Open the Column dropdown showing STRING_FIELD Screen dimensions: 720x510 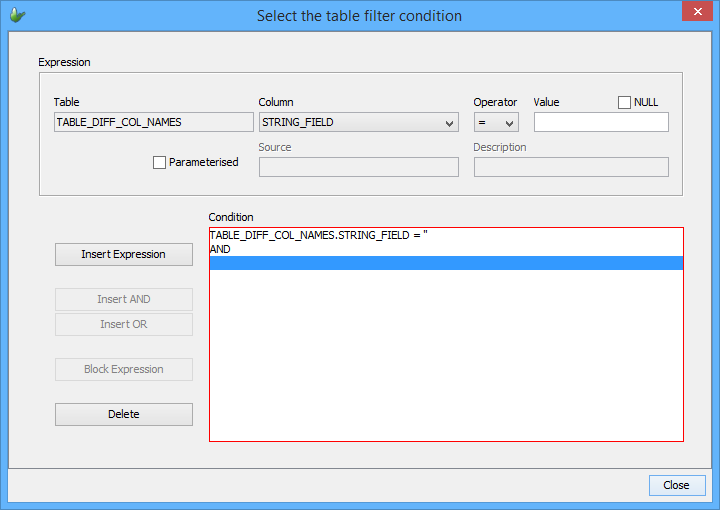point(358,122)
